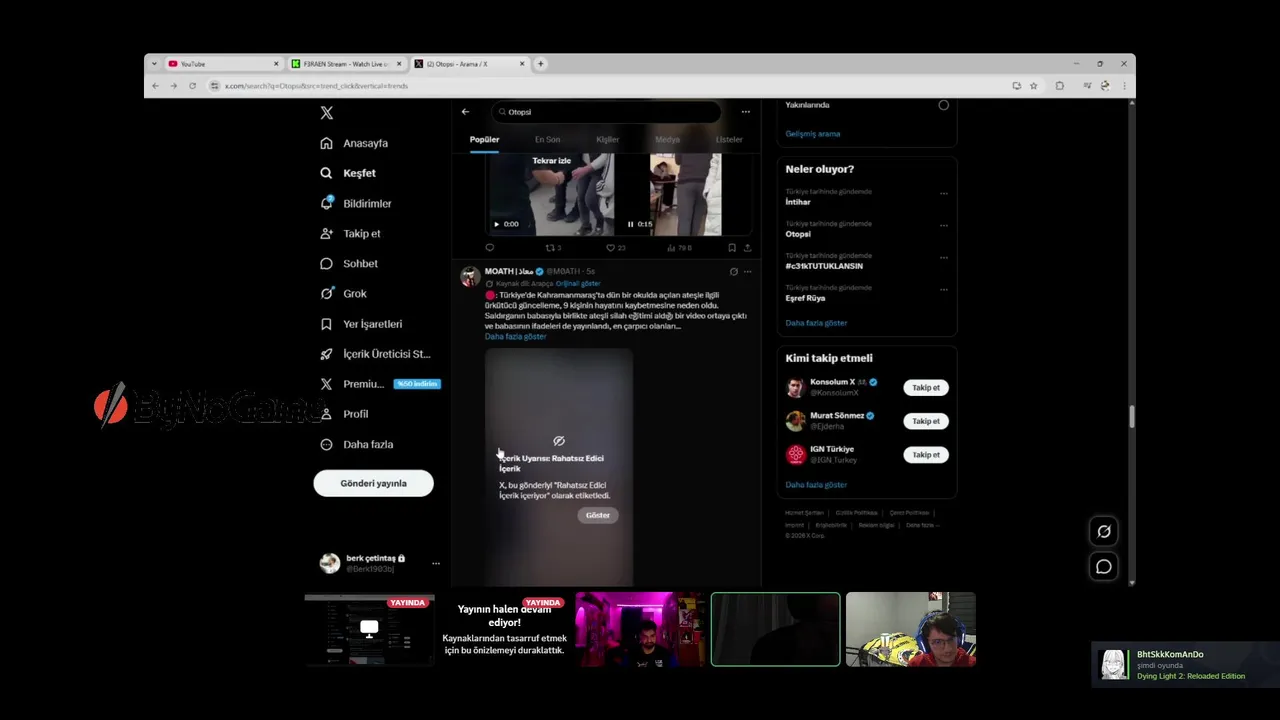Image resolution: width=1280 pixels, height=720 pixels.
Task: Expand the Daha fazla sidebar menu
Action: tap(356, 444)
